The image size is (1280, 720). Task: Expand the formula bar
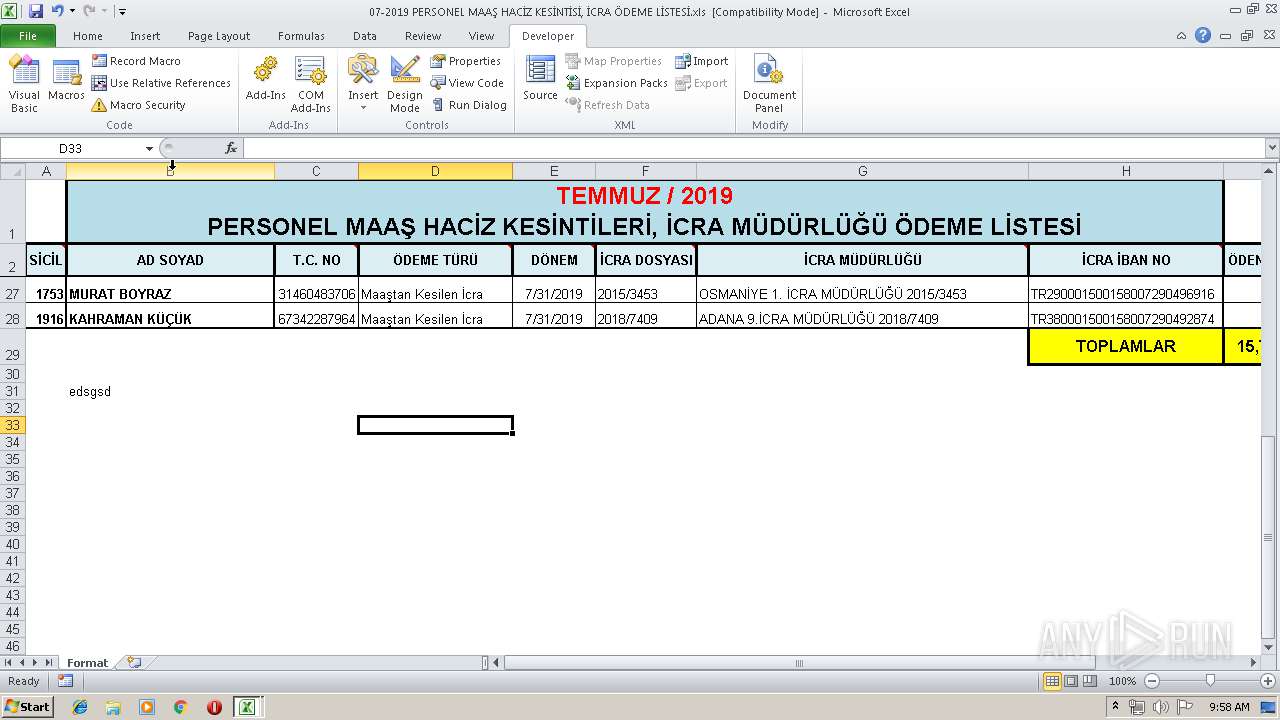[1271, 148]
